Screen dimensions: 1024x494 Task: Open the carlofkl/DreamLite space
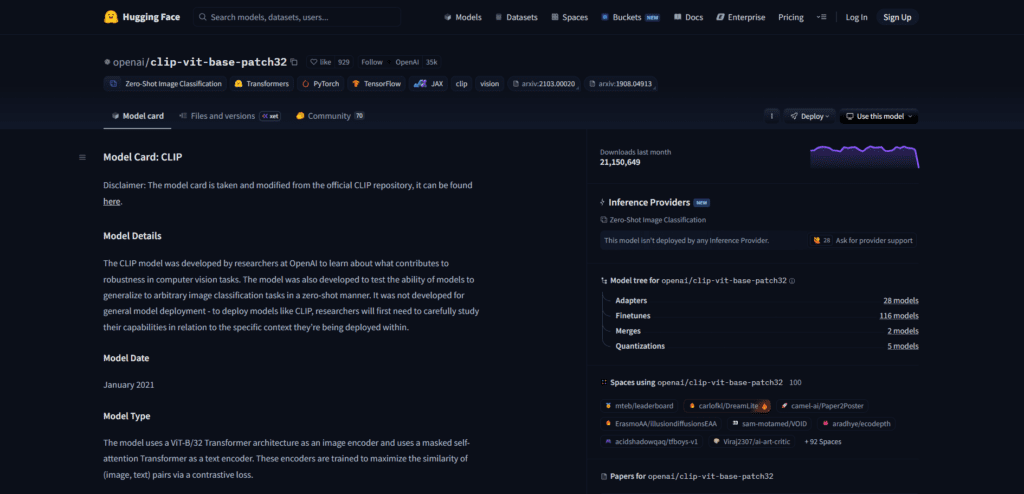click(728, 406)
